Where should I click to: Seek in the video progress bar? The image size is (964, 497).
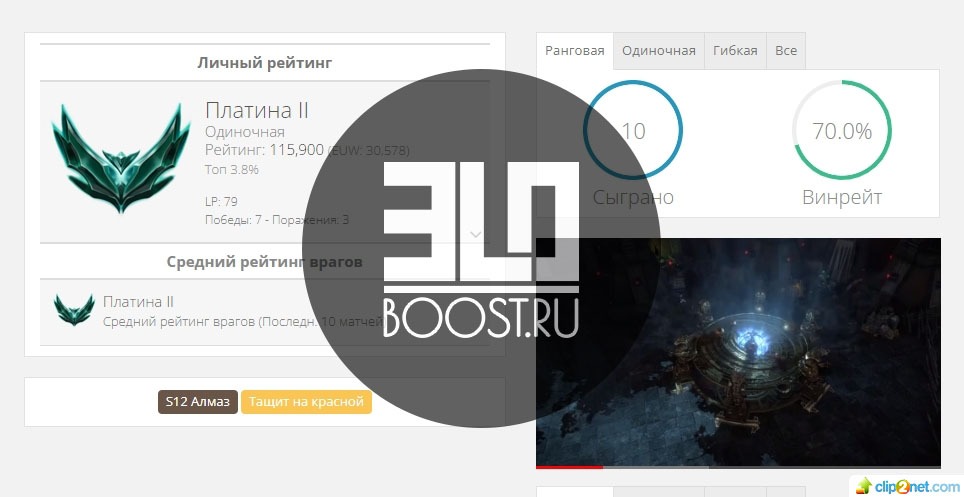tap(738, 467)
